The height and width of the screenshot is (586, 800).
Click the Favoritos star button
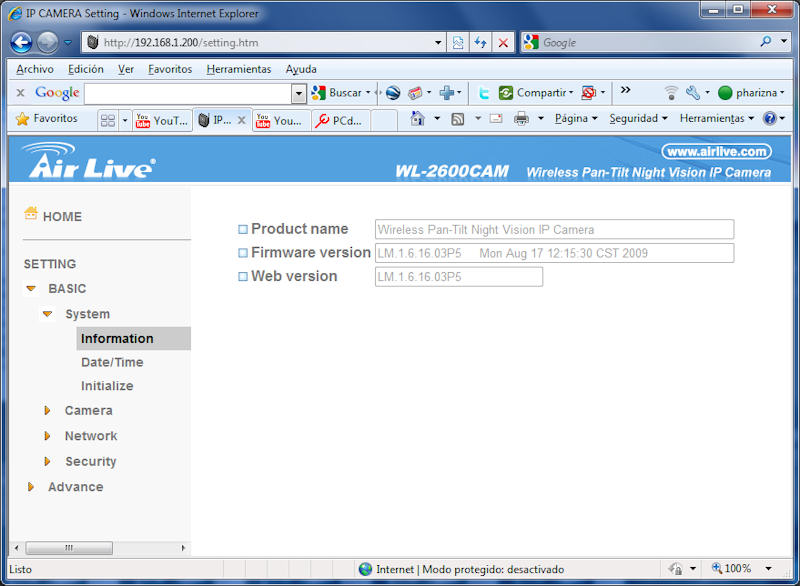(x=47, y=118)
